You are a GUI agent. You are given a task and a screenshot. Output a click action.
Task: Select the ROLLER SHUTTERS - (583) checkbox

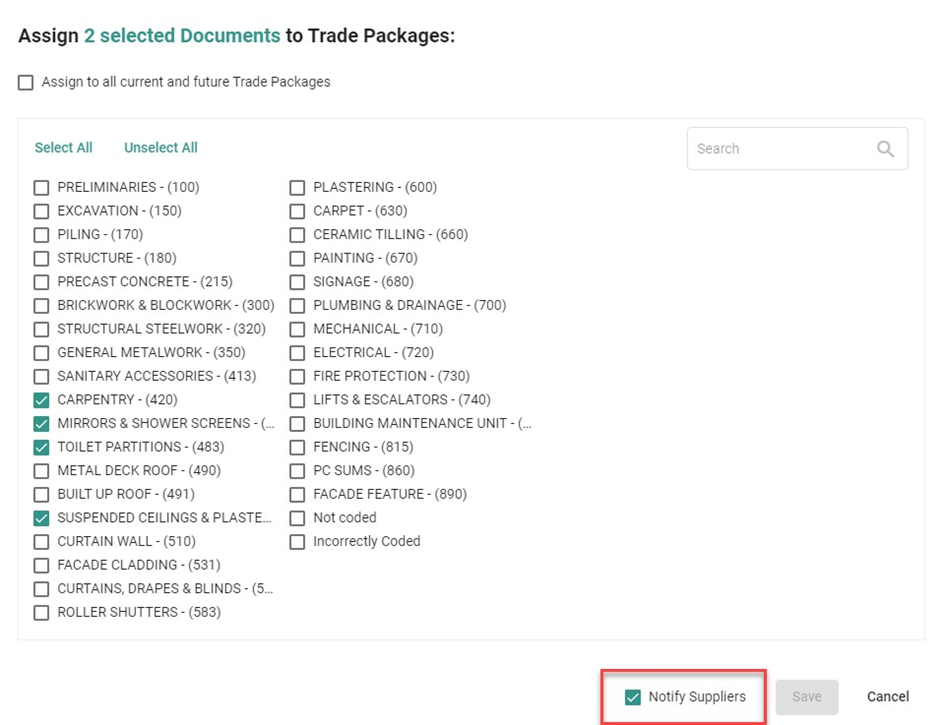pyautogui.click(x=41, y=613)
